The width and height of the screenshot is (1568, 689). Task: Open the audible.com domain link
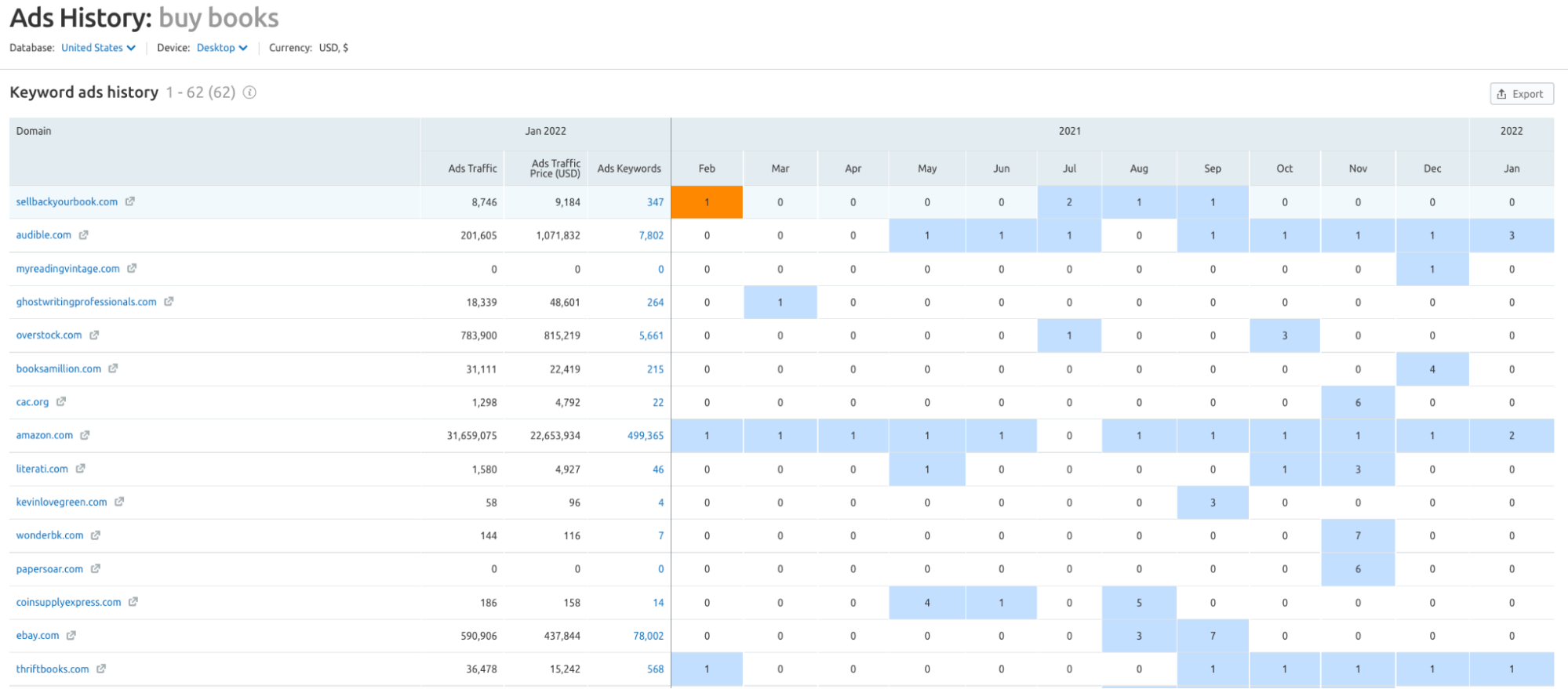pyautogui.click(x=43, y=235)
